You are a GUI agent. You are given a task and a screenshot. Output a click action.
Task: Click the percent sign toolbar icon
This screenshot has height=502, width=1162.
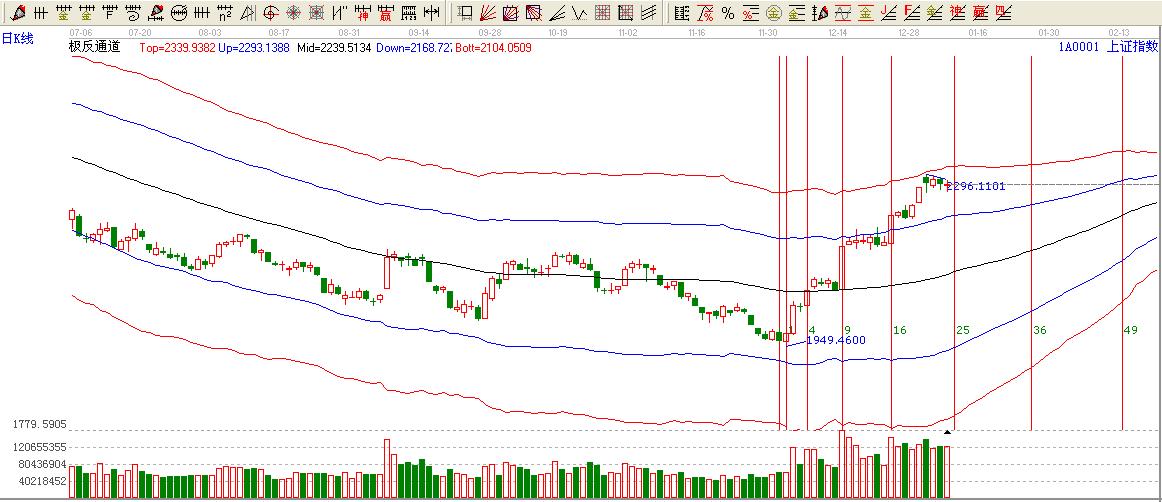[x=728, y=13]
